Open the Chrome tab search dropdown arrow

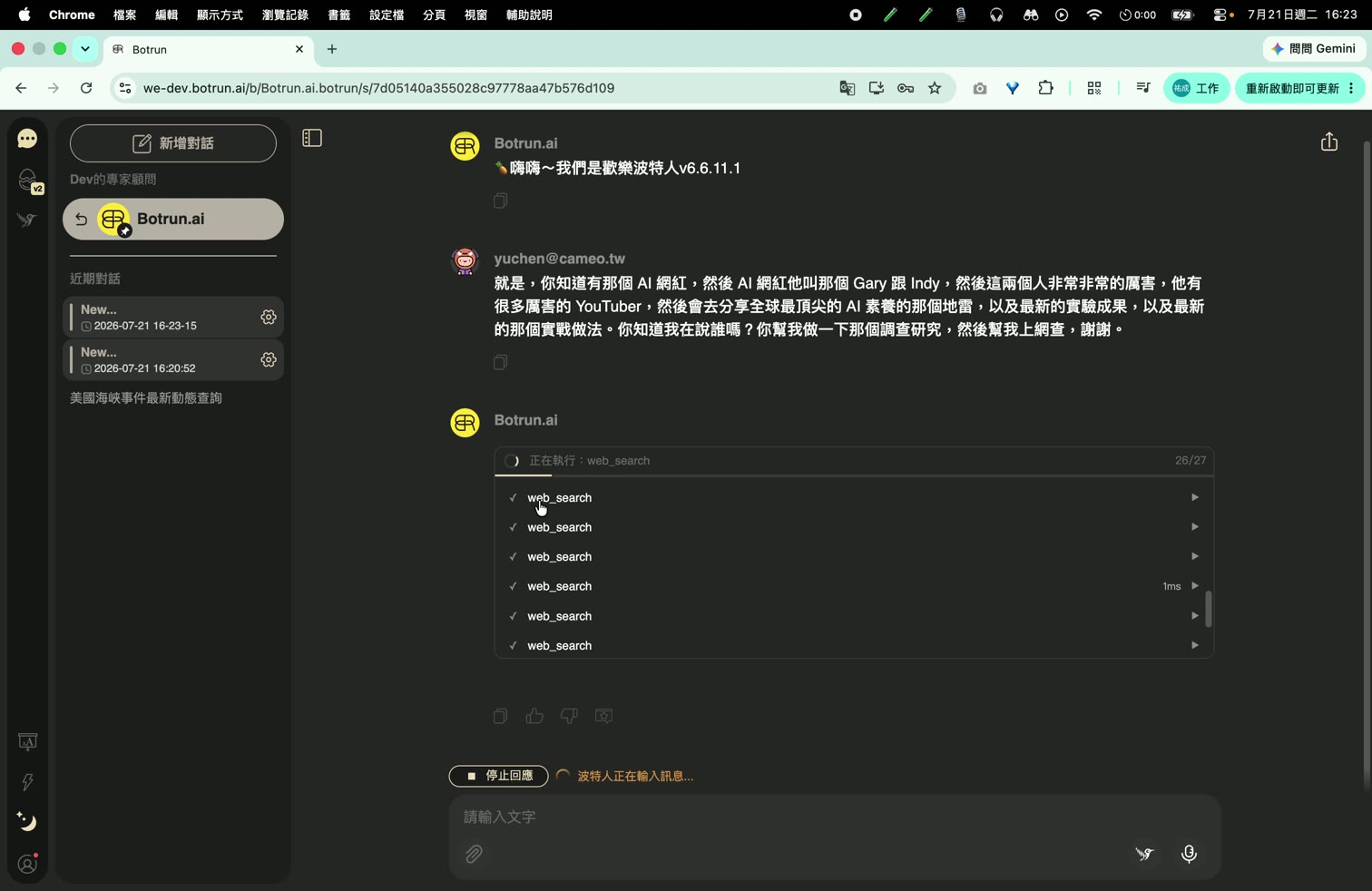pyautogui.click(x=85, y=49)
